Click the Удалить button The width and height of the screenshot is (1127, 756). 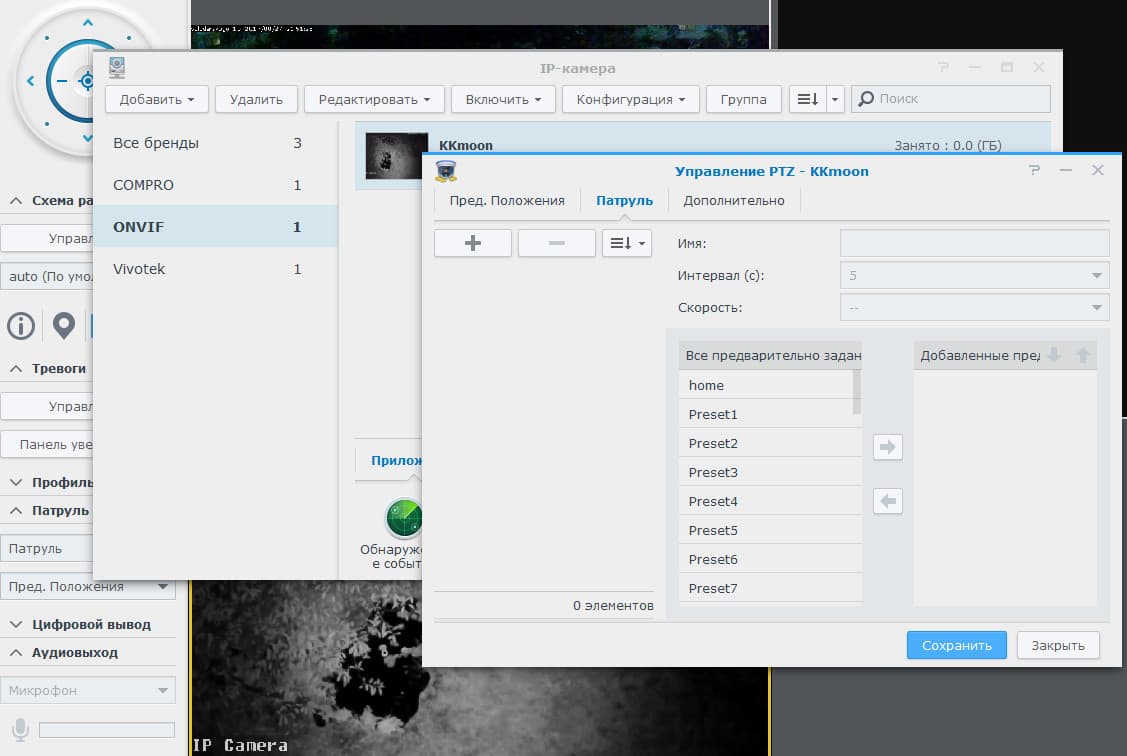[256, 99]
